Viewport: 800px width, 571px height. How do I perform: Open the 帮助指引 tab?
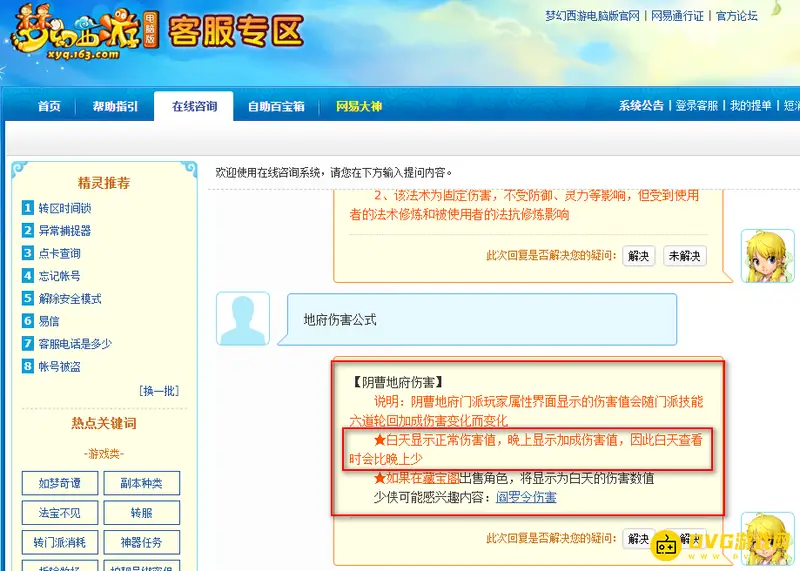pyautogui.click(x=115, y=106)
